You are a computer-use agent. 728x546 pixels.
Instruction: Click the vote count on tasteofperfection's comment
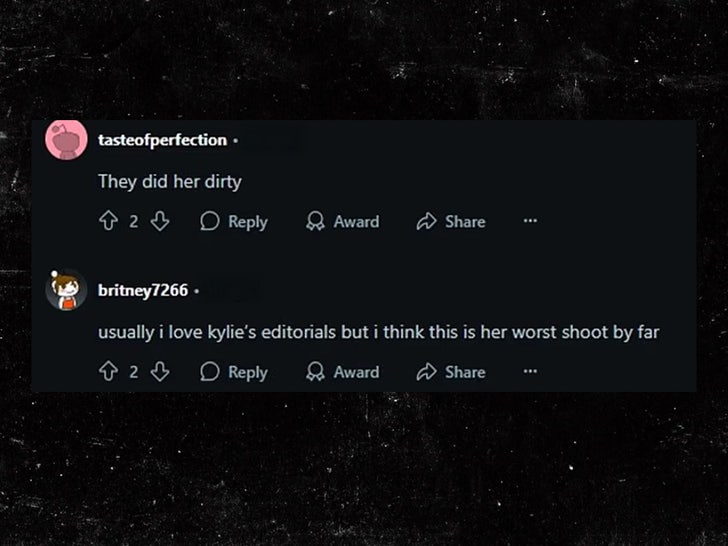(133, 222)
